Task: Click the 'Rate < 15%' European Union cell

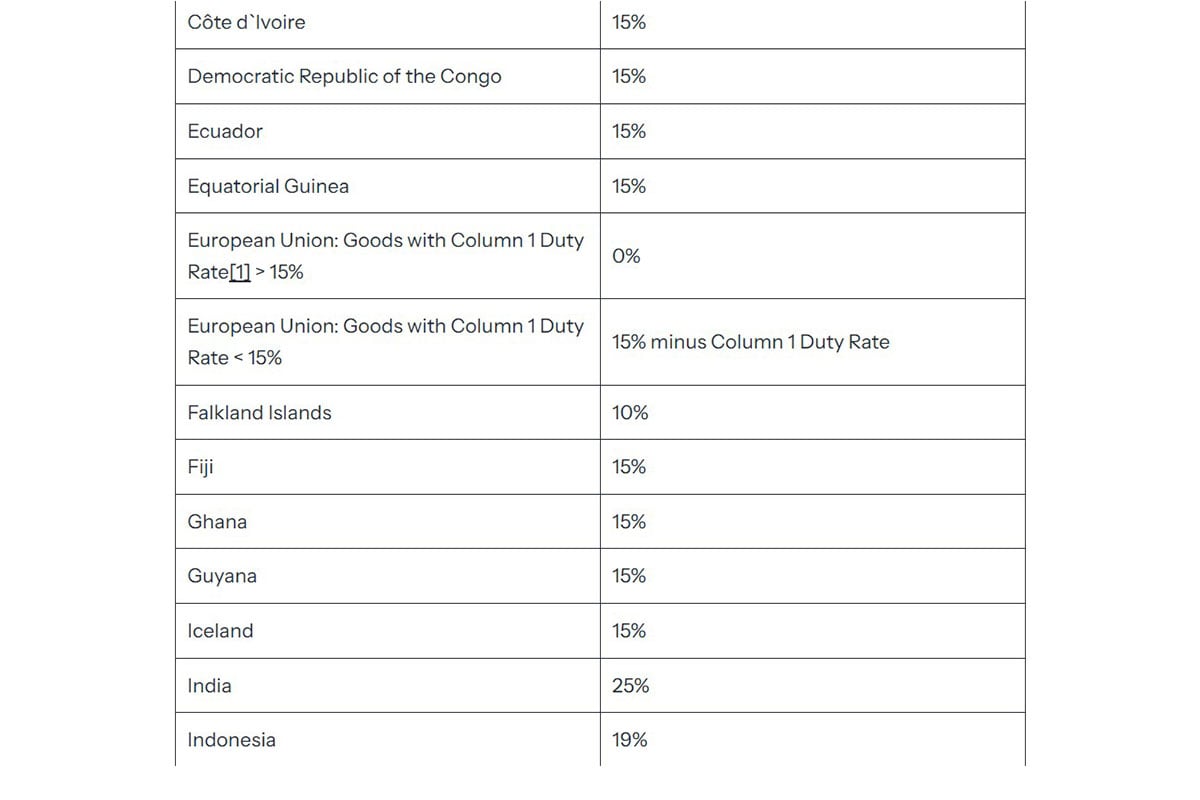Action: point(388,342)
